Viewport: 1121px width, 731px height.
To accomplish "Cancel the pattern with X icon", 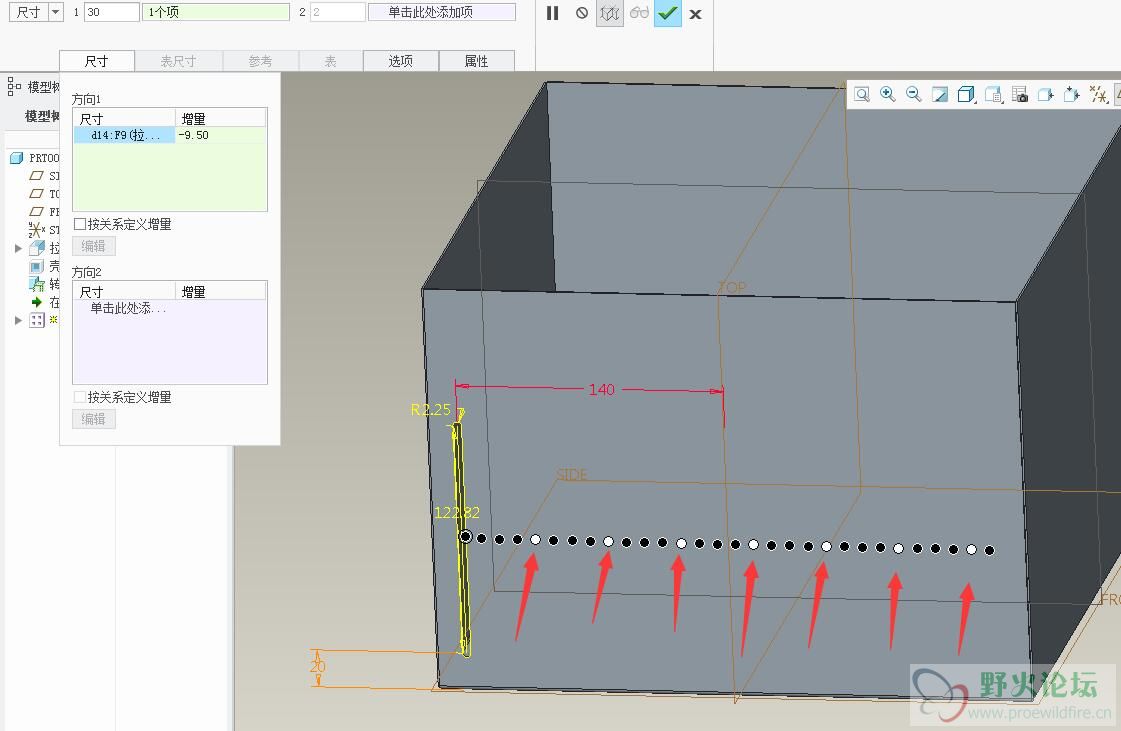I will [696, 14].
